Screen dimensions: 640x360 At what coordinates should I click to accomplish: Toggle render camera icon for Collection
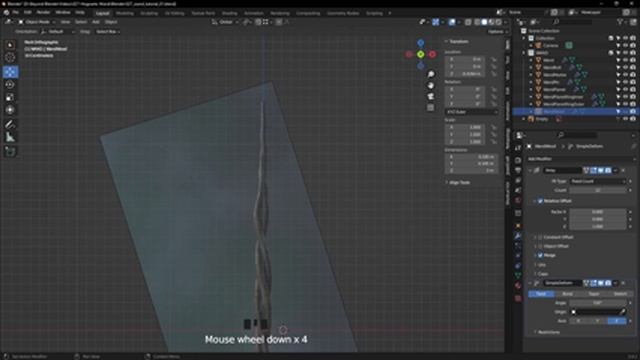(x=633, y=38)
